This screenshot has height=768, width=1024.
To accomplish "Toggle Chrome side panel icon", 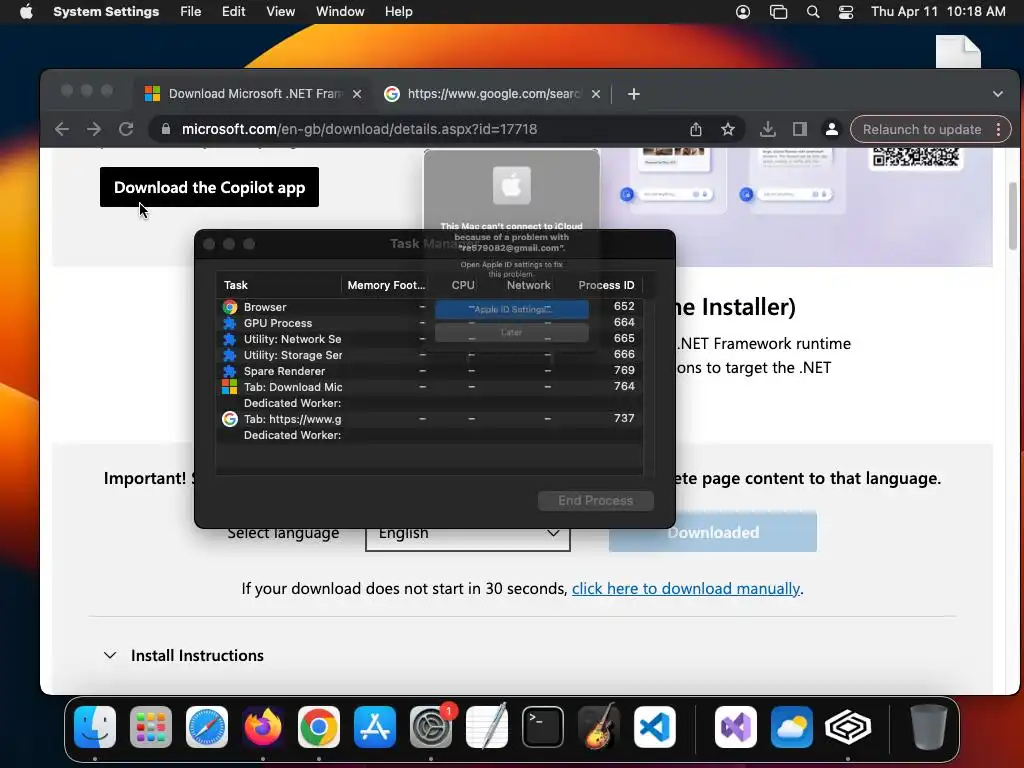I will [800, 129].
